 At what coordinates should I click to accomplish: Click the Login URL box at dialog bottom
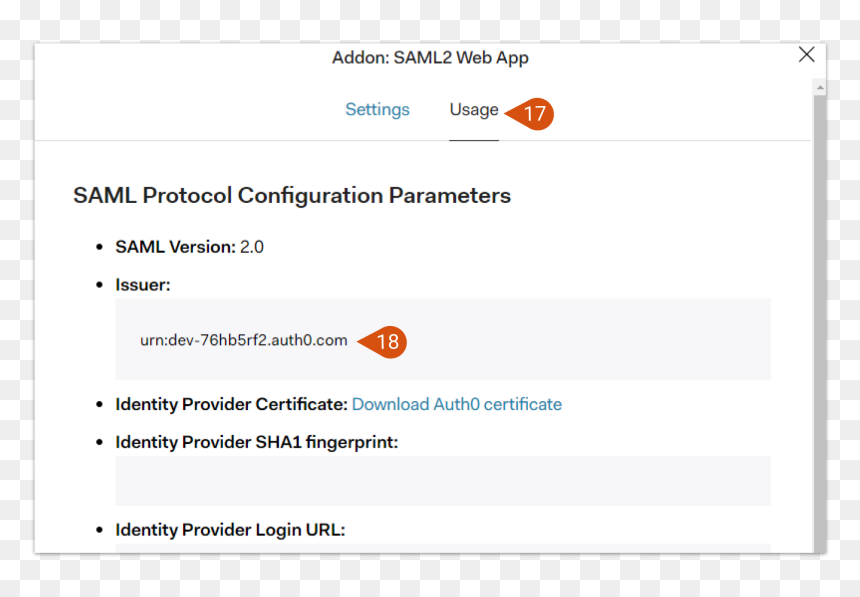pyautogui.click(x=443, y=548)
